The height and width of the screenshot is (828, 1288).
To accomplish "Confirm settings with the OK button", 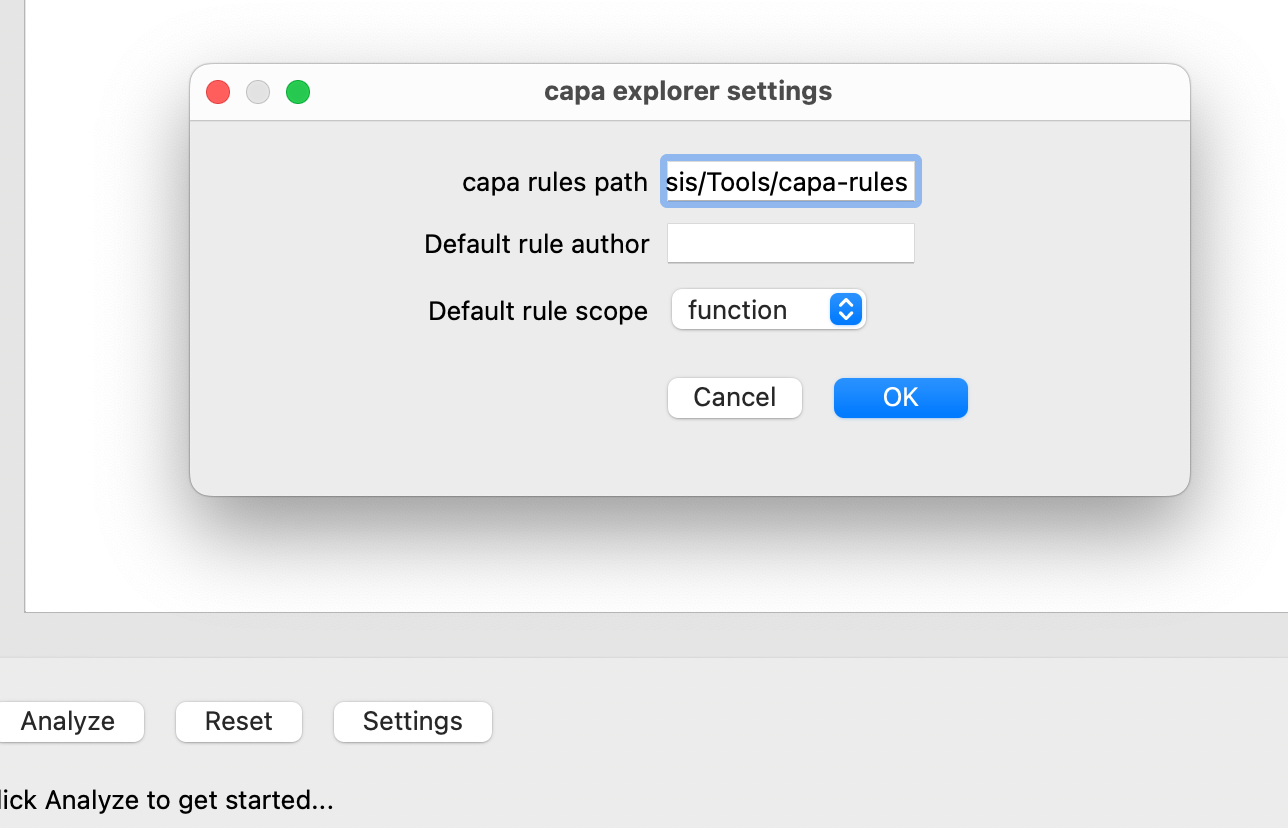I will click(900, 397).
